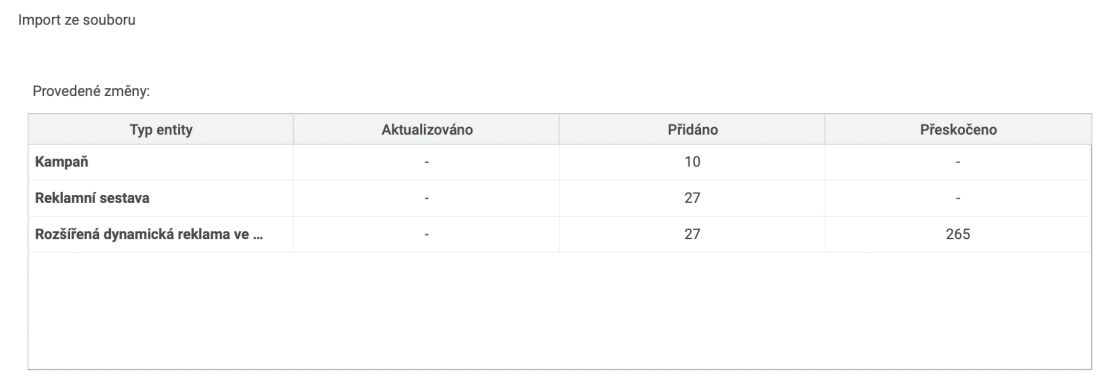Click the Typ entity column header
The height and width of the screenshot is (381, 1111).
[x=161, y=130]
